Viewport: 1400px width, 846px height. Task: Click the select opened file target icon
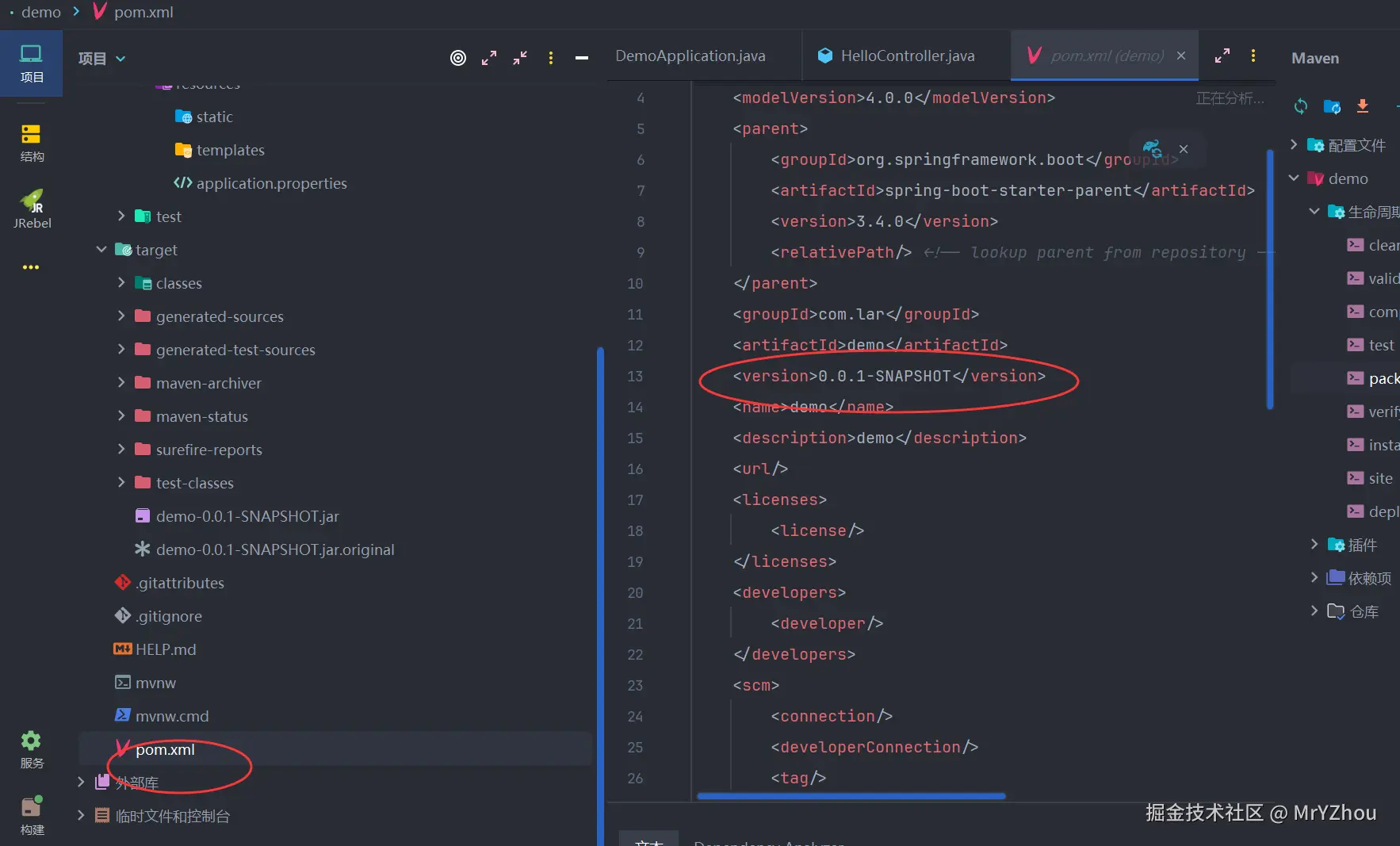[x=458, y=58]
